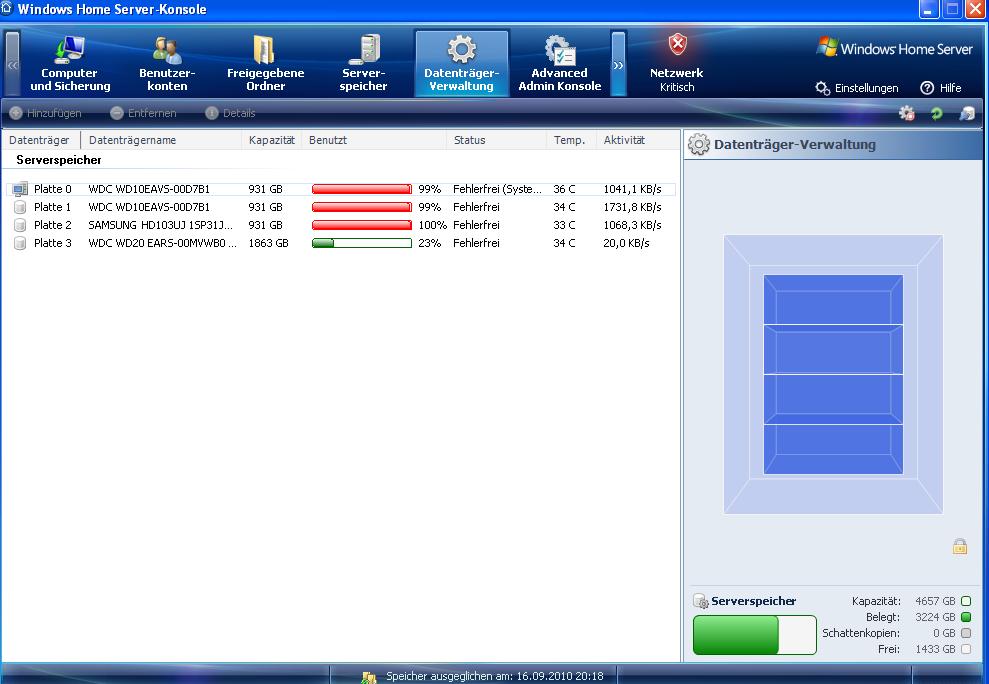Open the Computer und Sicherung tab
This screenshot has width=989, height=684.
(x=70, y=64)
